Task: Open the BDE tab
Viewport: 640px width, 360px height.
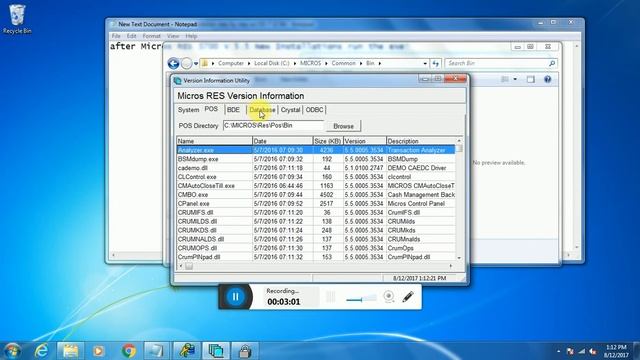Action: tap(233, 110)
